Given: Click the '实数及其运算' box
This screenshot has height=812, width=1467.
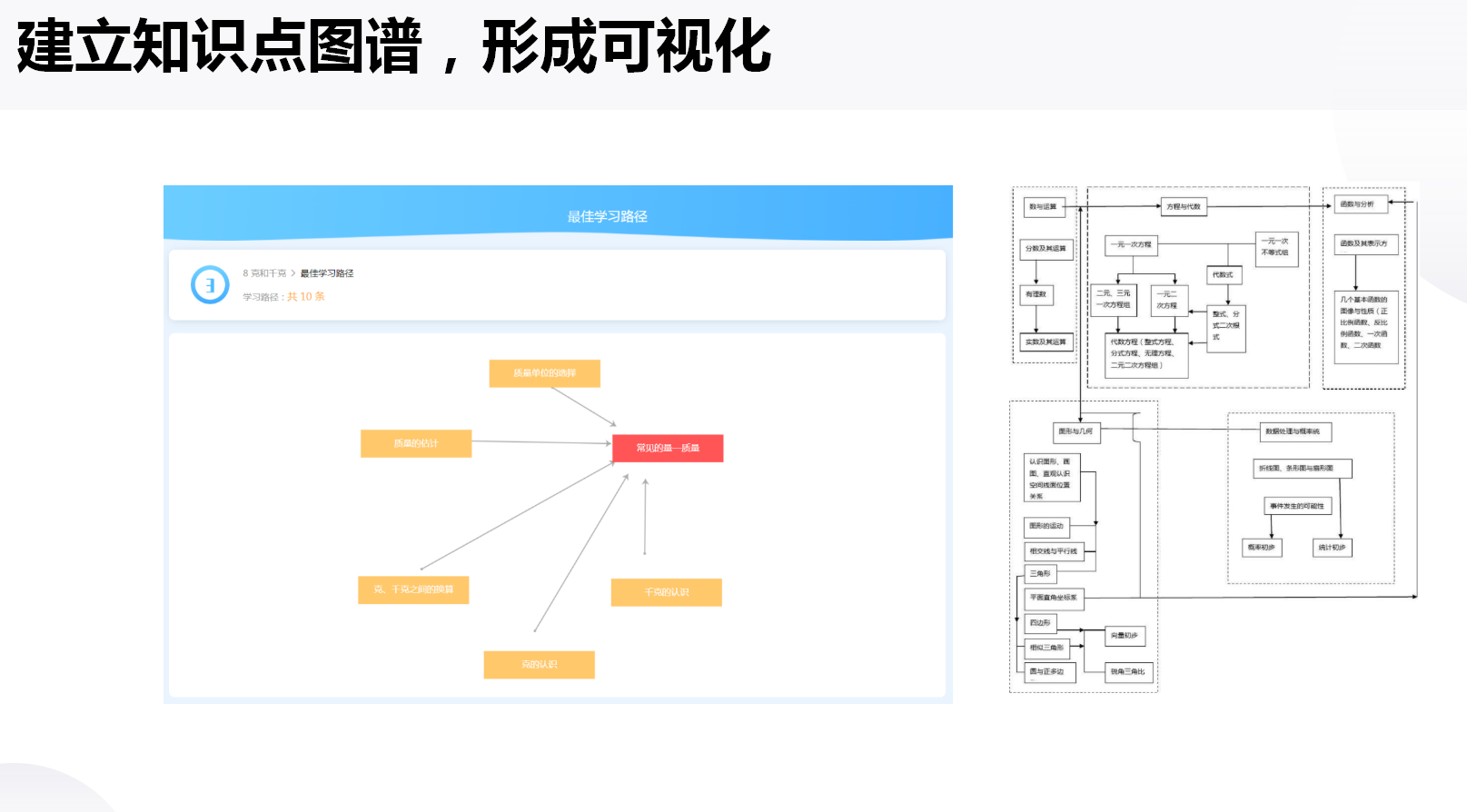Looking at the screenshot, I should tap(1046, 342).
